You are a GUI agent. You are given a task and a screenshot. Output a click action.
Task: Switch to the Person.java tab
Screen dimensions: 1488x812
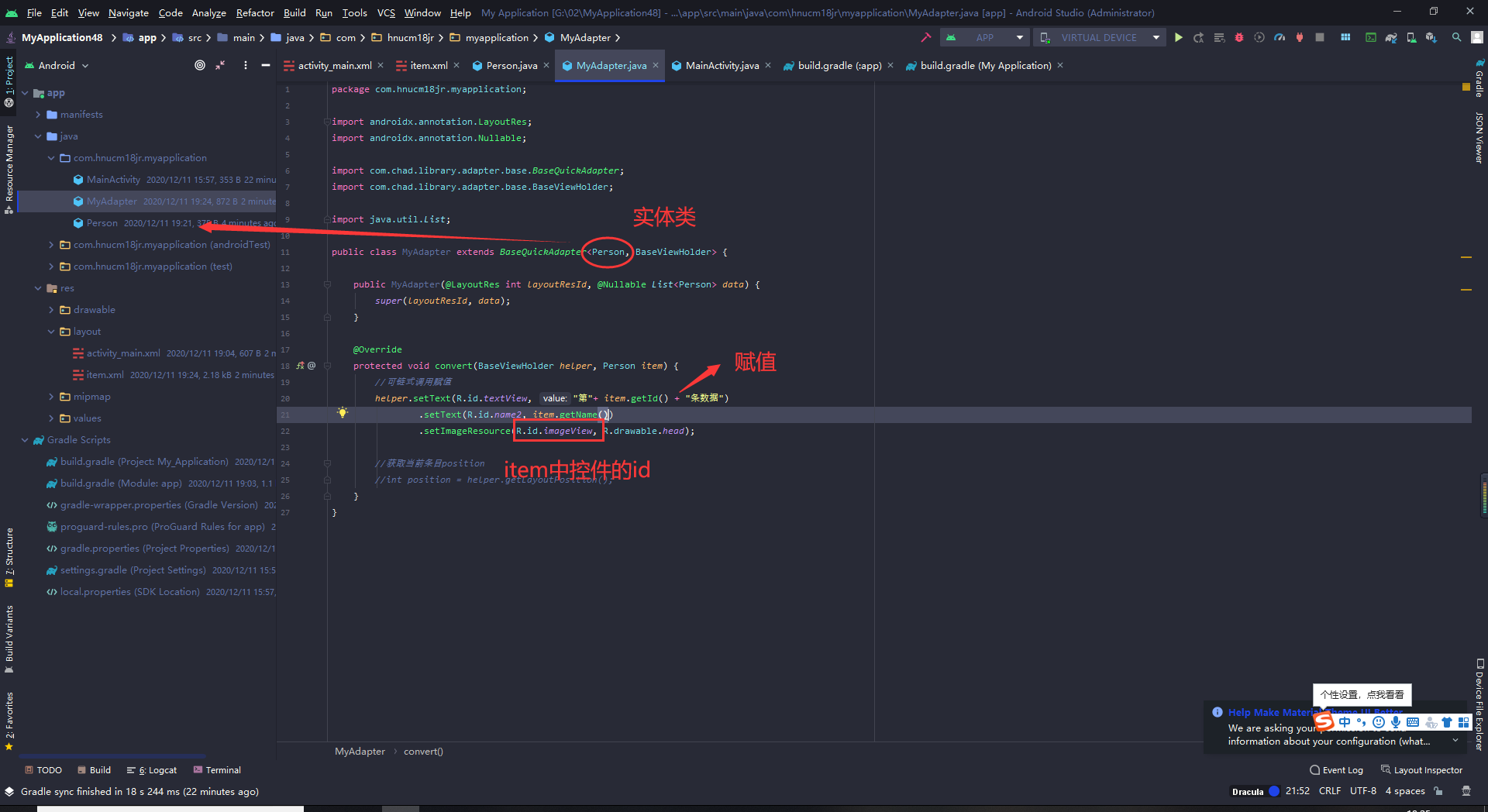click(511, 65)
